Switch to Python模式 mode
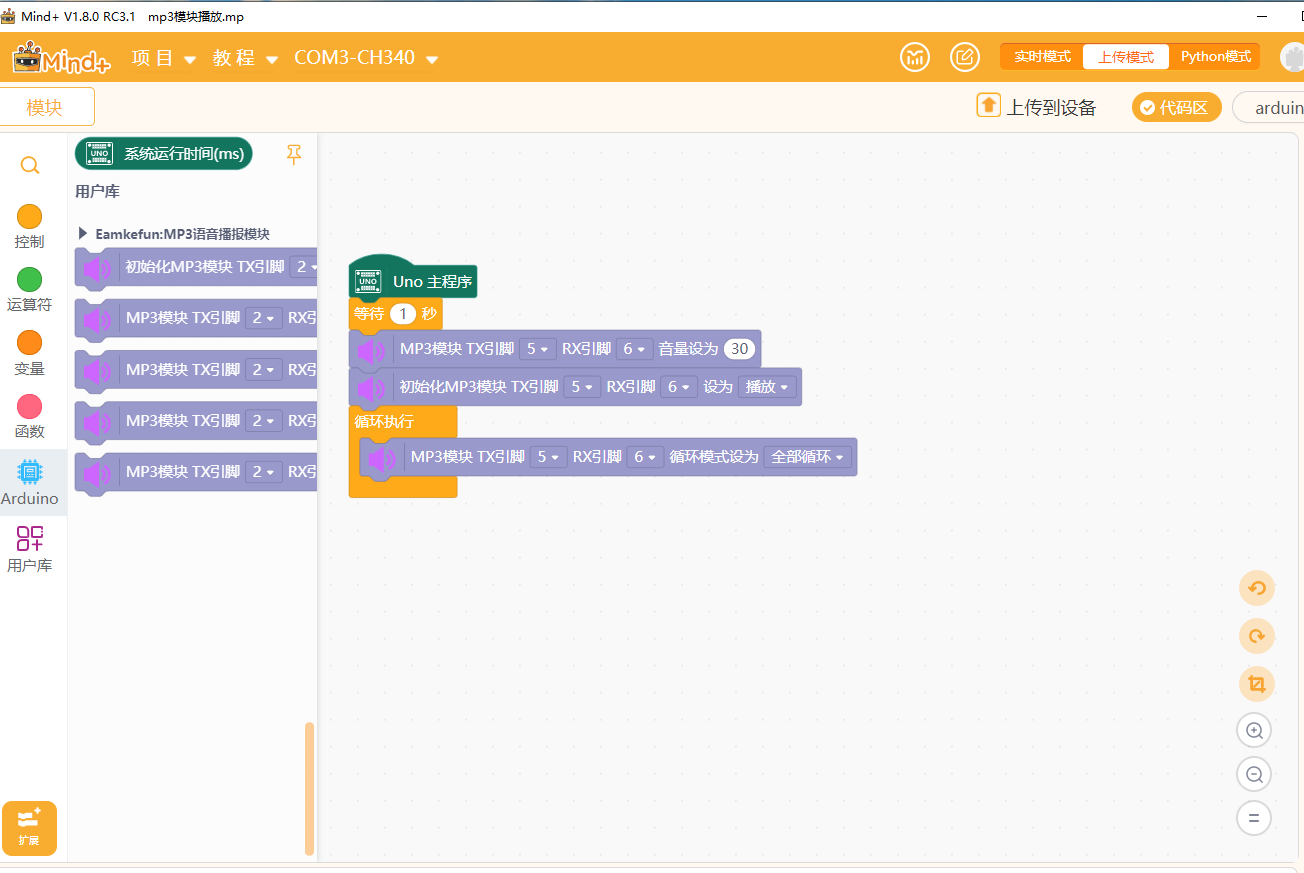Viewport: 1304px width, 873px height. click(x=1215, y=57)
